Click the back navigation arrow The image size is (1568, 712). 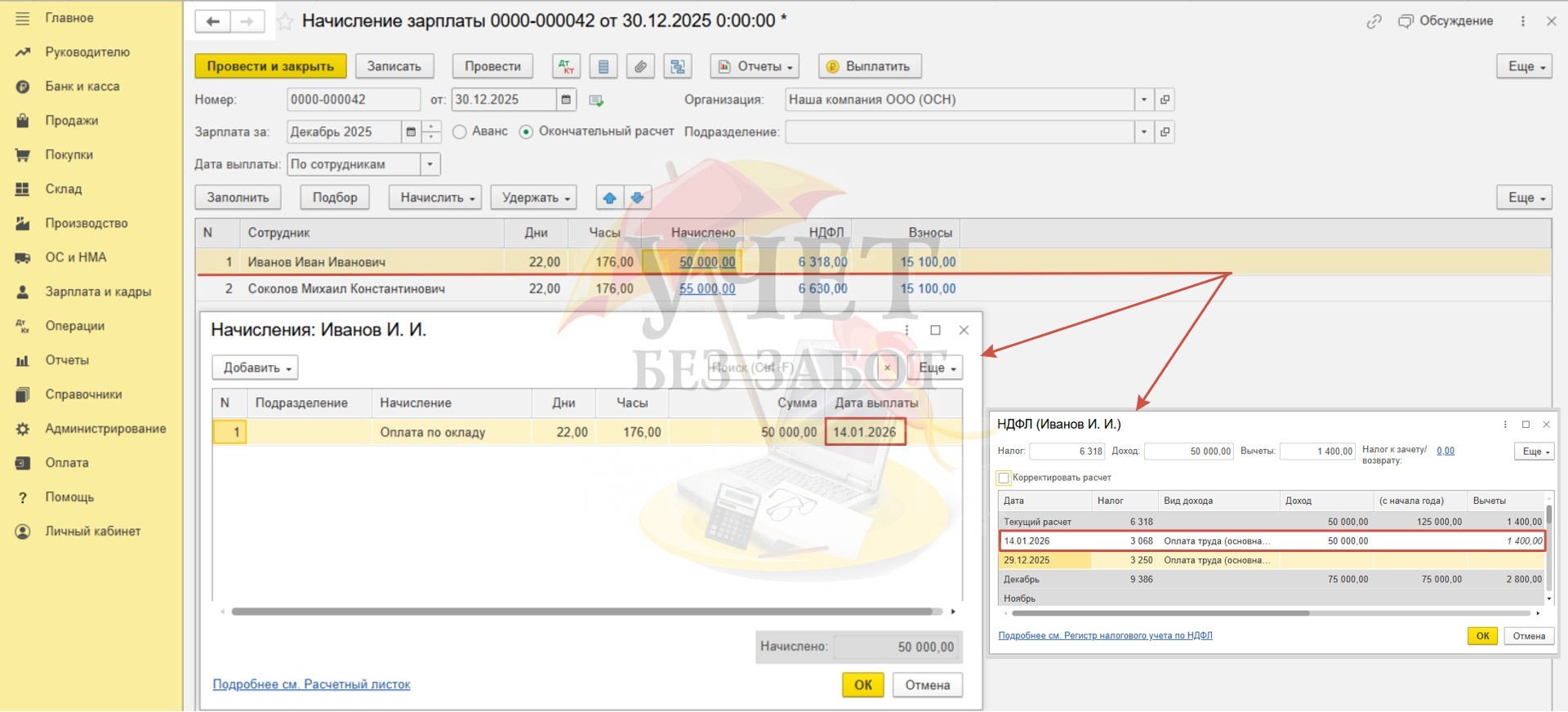pyautogui.click(x=213, y=22)
